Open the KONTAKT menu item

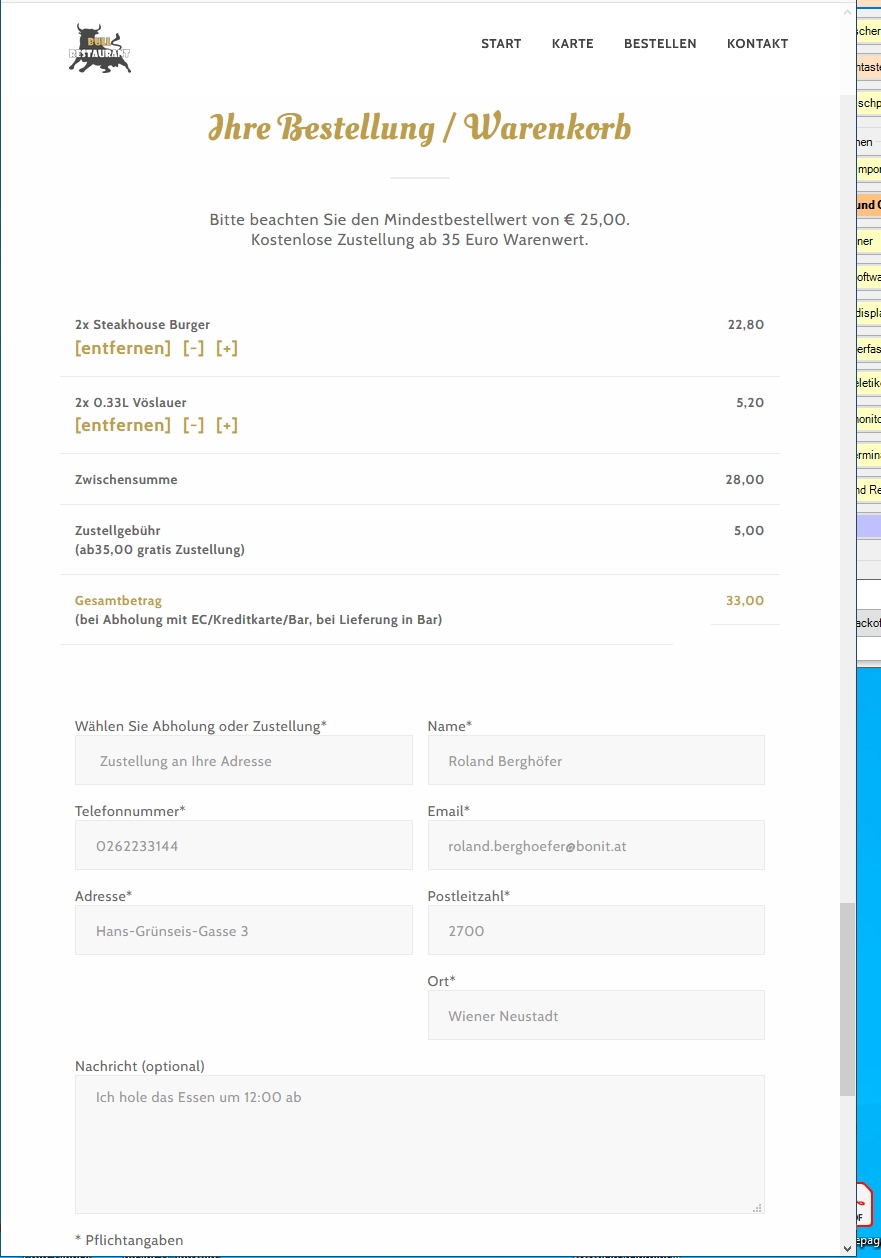(757, 44)
